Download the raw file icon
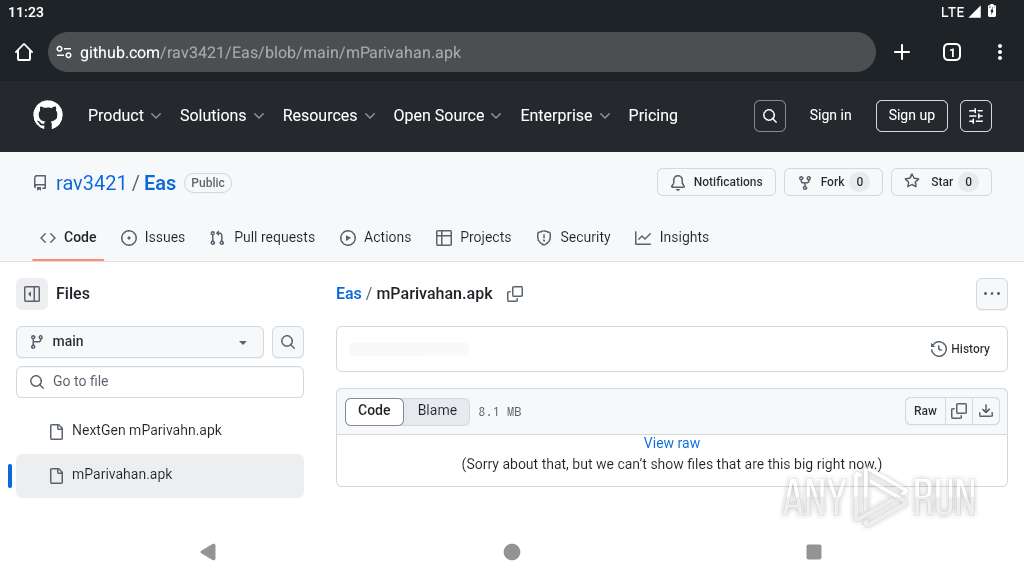Image resolution: width=1024 pixels, height=576 pixels. 986,411
